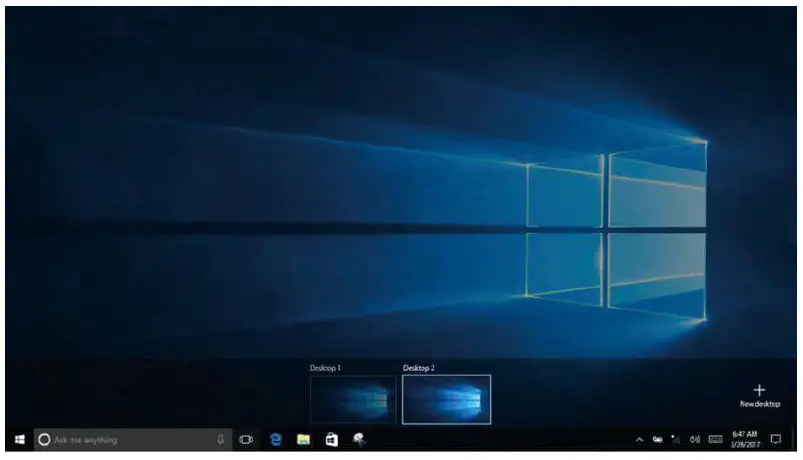The image size is (803, 460).
Task: Click the Cortana circle icon
Action: [x=44, y=440]
